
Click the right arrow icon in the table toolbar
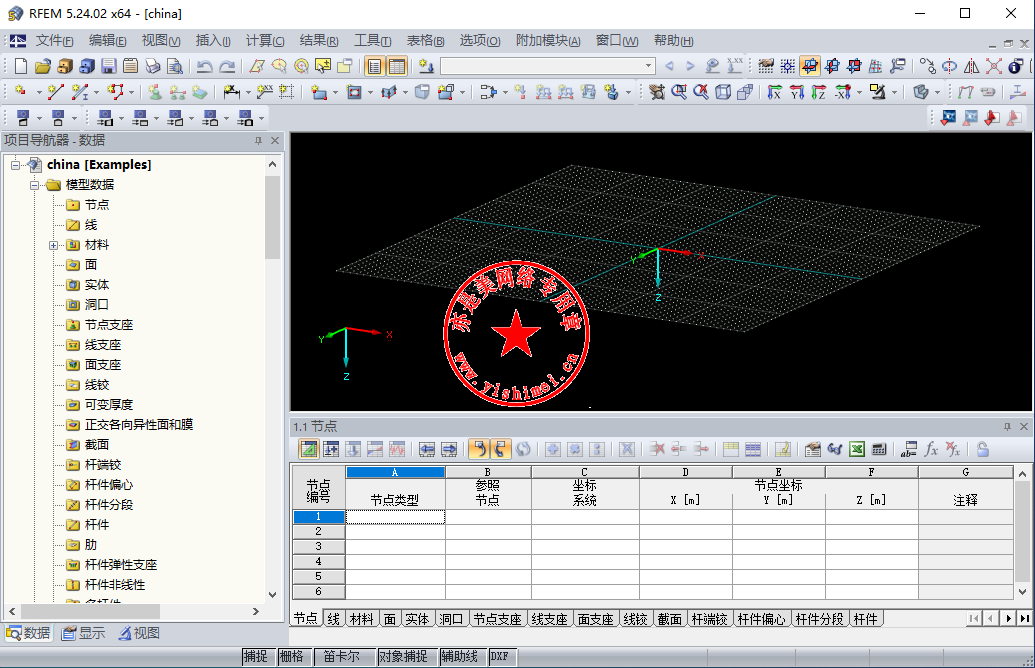click(449, 450)
